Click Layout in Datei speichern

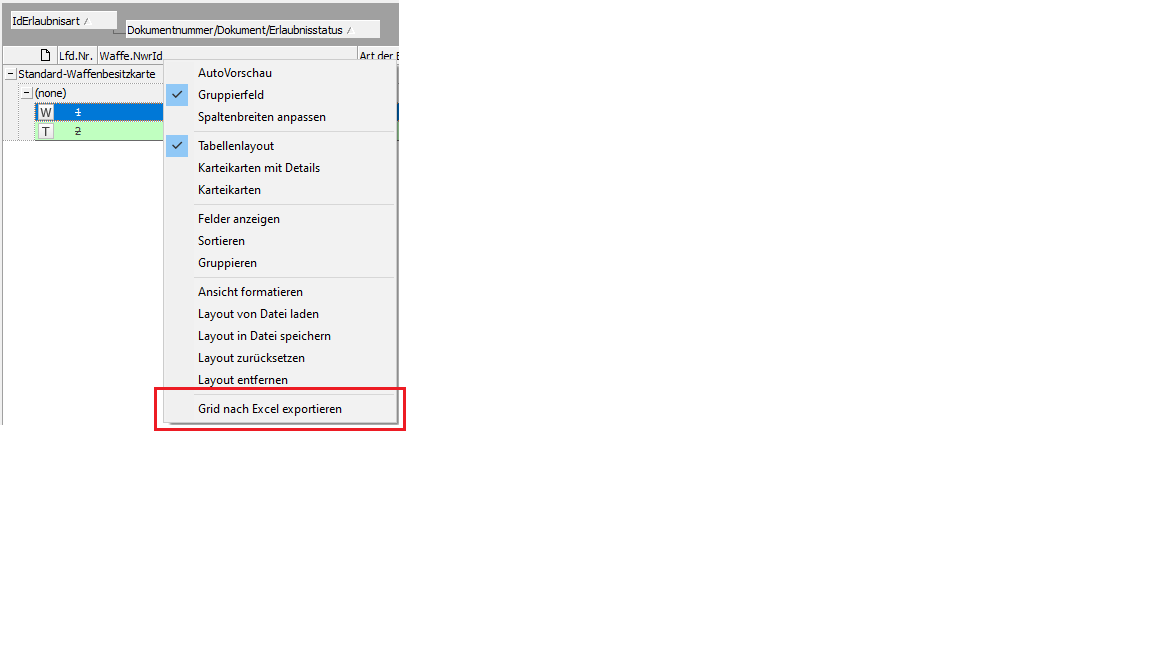(x=264, y=336)
